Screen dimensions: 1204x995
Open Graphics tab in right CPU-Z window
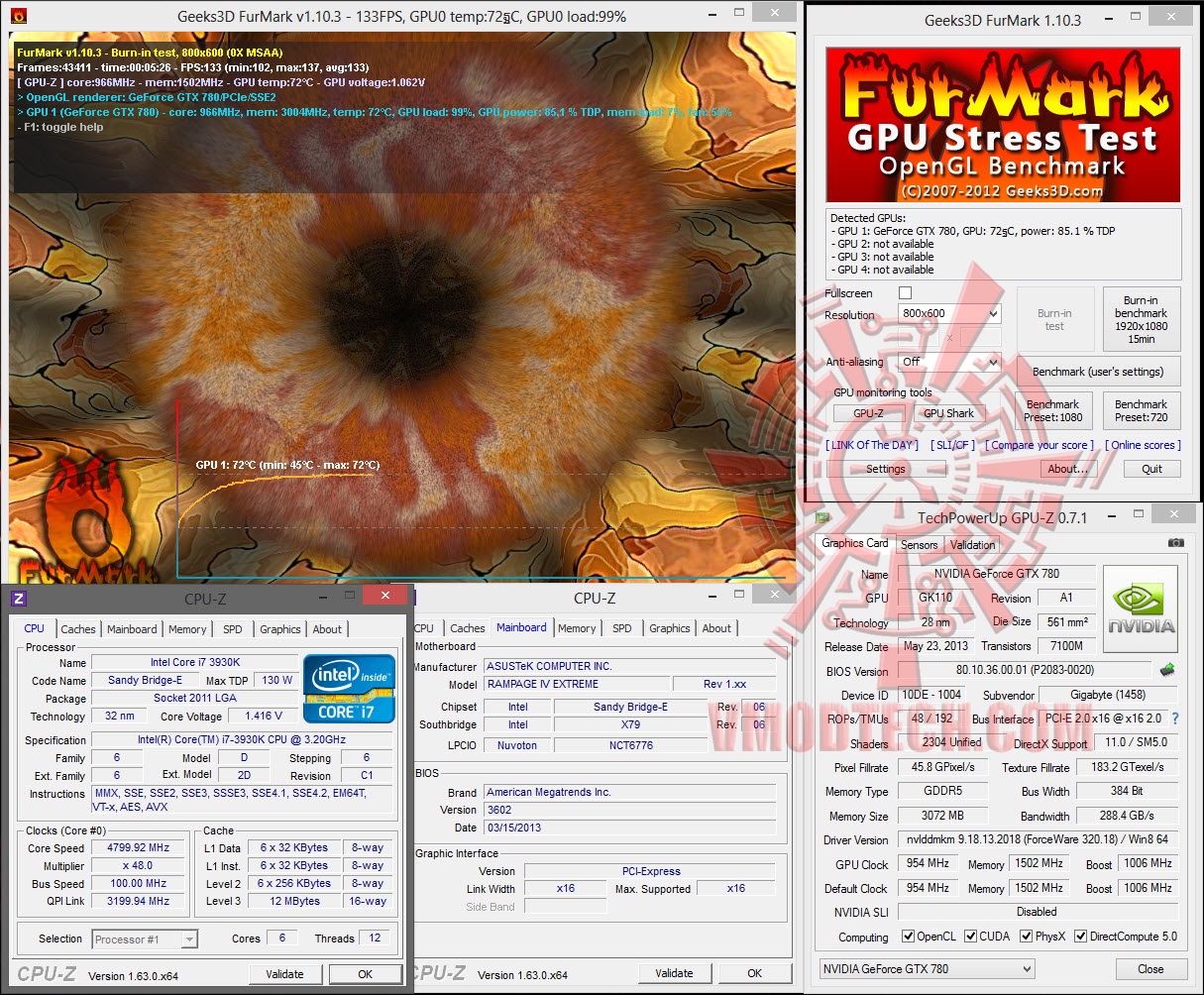(x=670, y=628)
